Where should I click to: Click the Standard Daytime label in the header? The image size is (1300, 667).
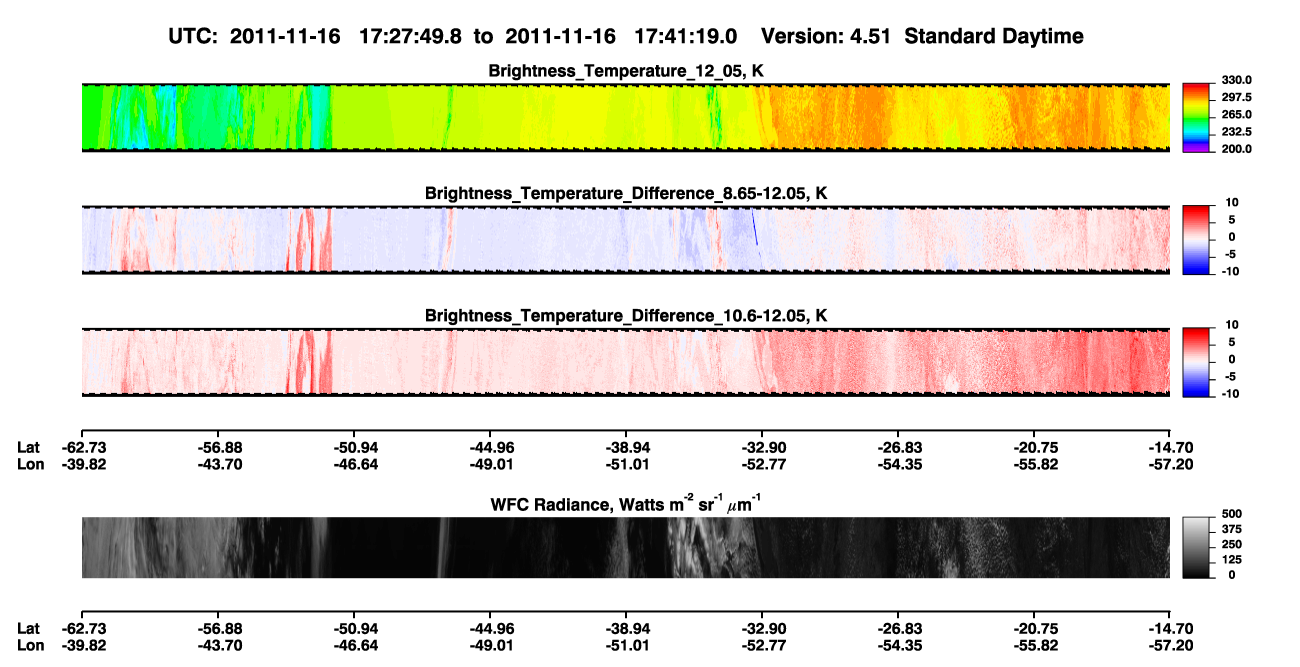coord(993,37)
